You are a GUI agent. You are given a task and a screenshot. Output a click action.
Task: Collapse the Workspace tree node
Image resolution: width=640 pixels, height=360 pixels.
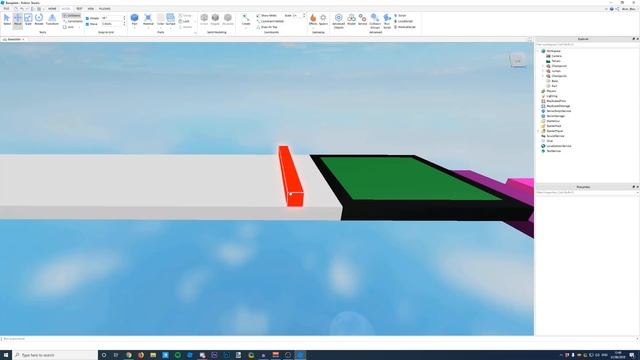coord(539,51)
